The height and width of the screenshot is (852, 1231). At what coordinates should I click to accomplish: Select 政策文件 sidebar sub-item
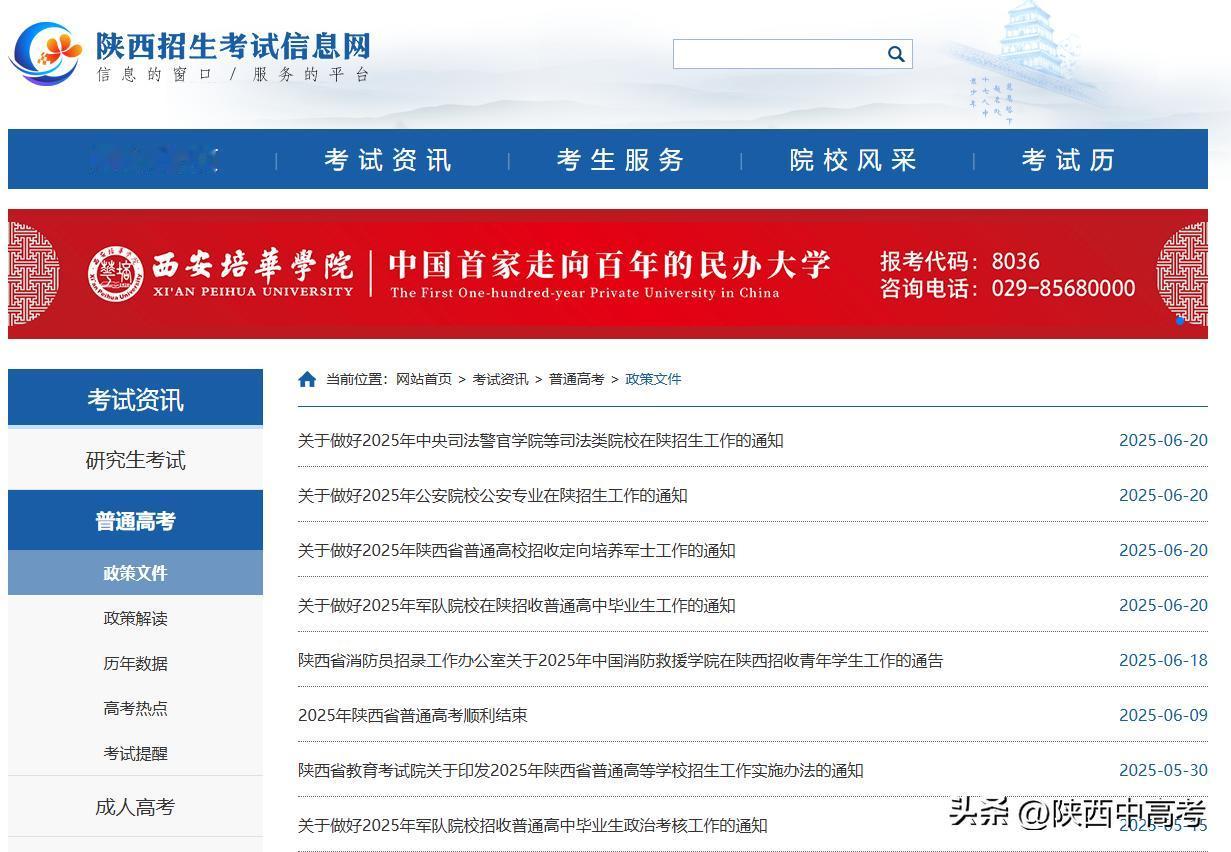135,573
